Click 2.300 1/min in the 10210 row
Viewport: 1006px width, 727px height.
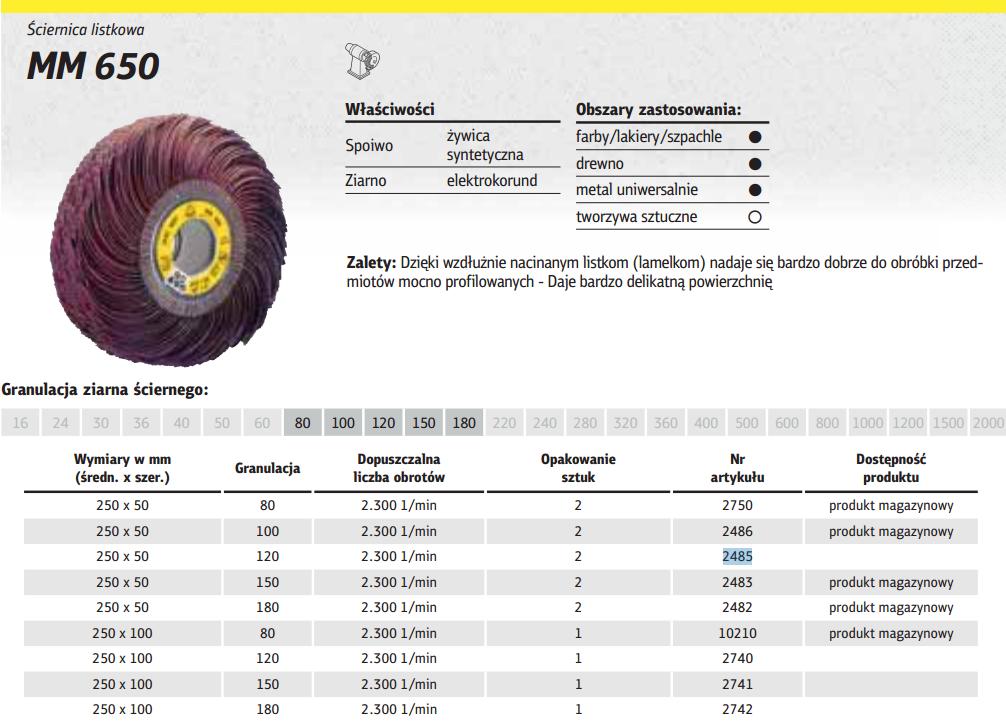point(399,633)
